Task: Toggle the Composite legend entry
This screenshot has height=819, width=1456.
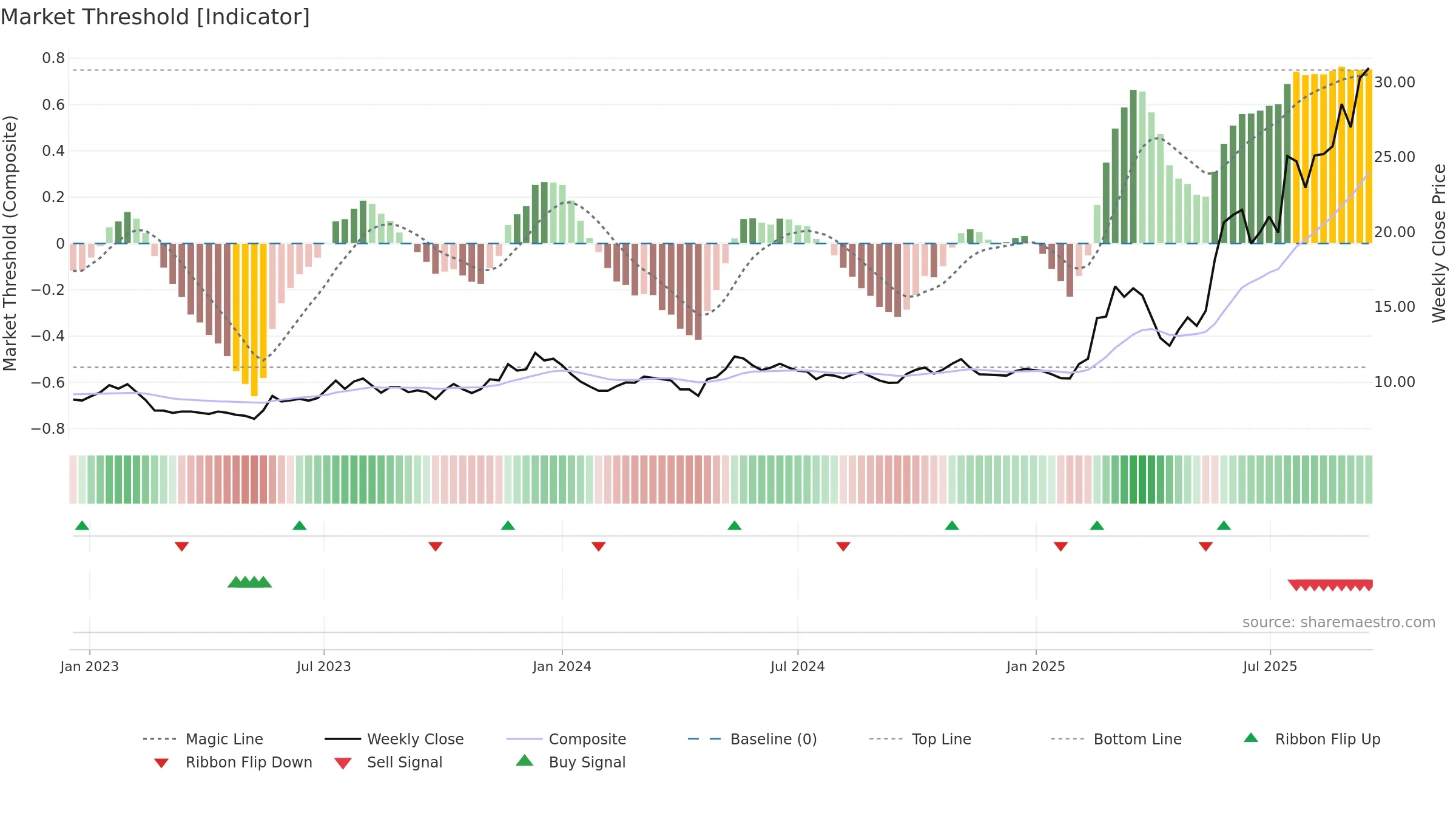Action: coord(566,739)
